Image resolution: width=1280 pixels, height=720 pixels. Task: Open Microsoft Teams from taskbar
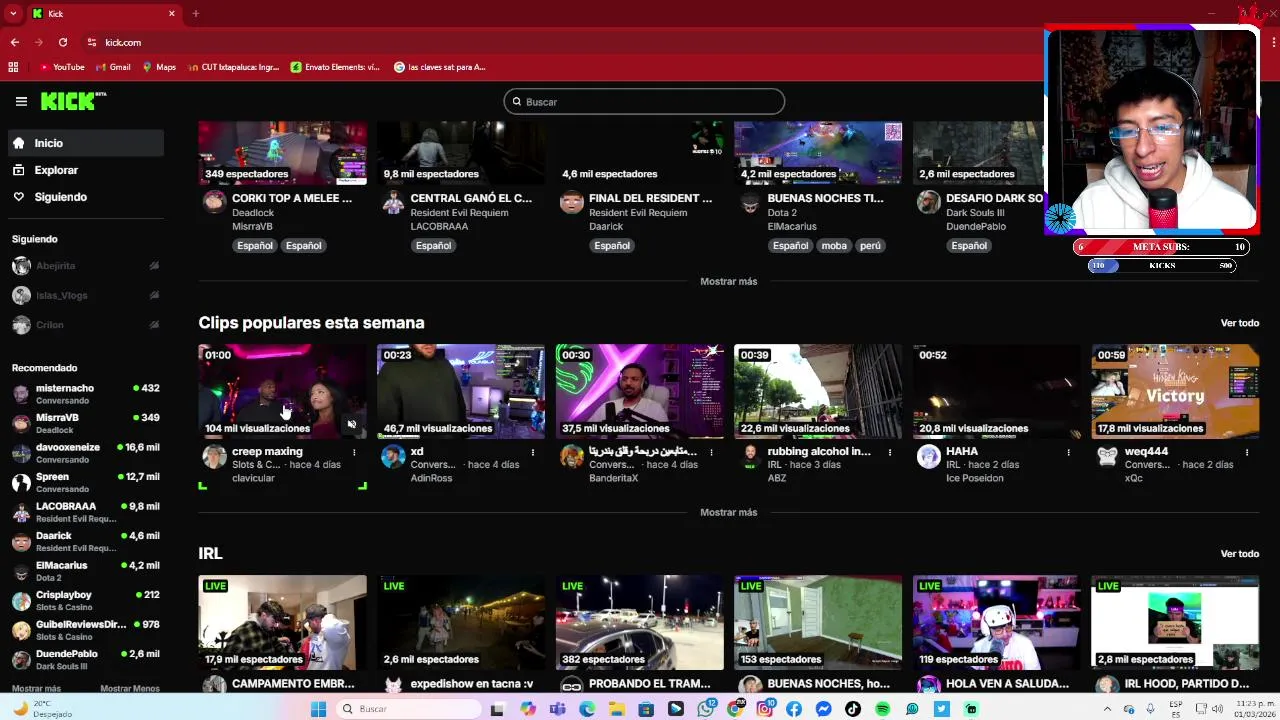(557, 708)
